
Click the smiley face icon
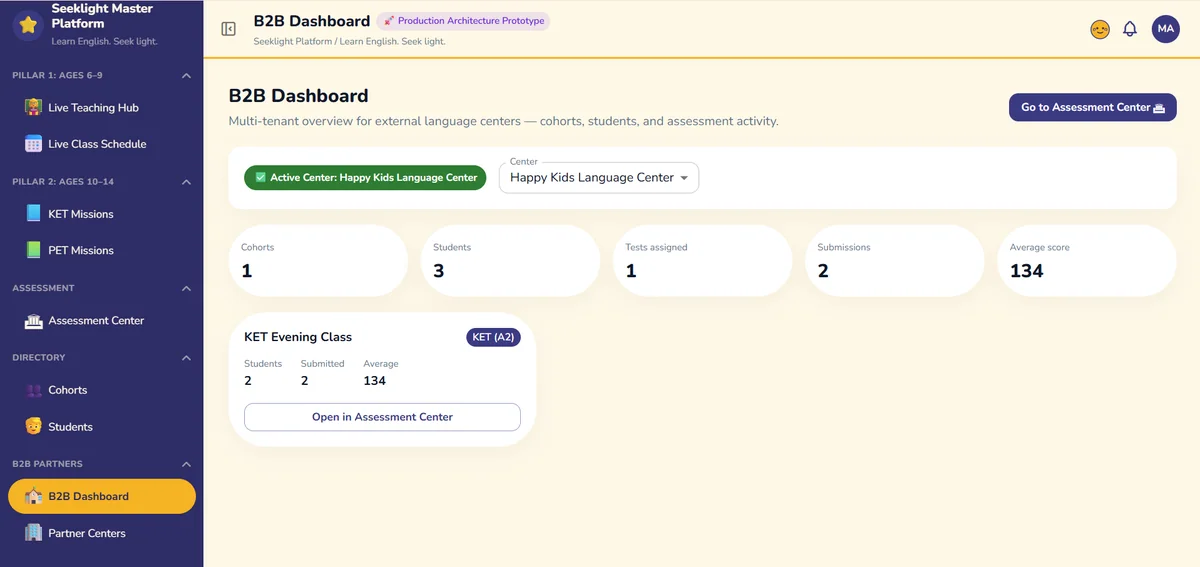tap(1100, 29)
